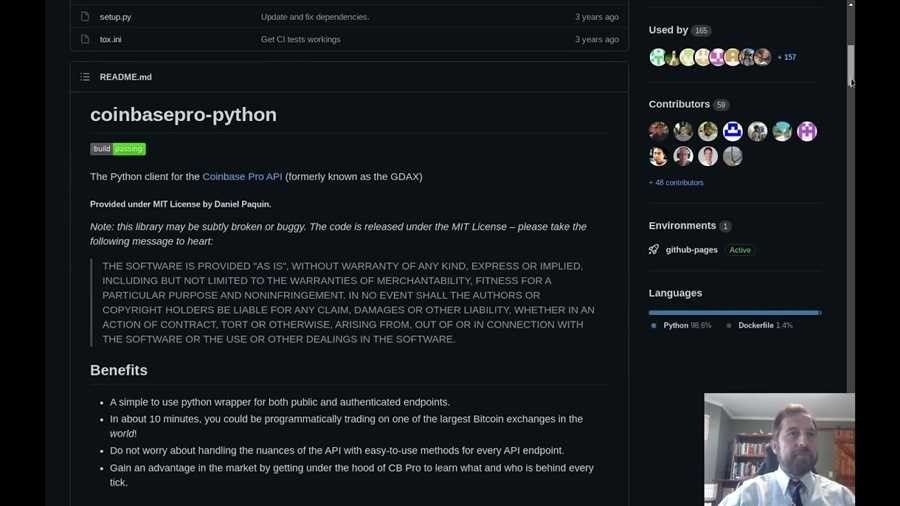Click the README.md header label
This screenshot has height=506, width=900.
pyautogui.click(x=126, y=77)
